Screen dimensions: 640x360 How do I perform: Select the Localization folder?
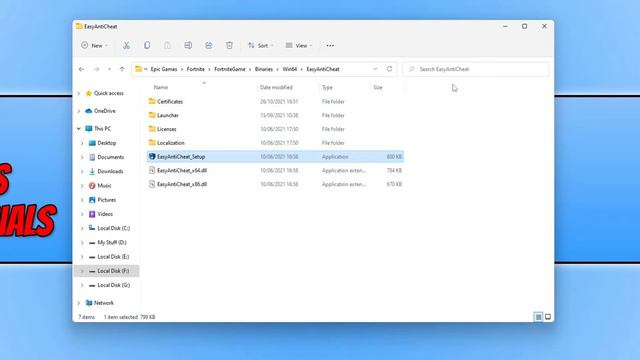click(x=275, y=143)
